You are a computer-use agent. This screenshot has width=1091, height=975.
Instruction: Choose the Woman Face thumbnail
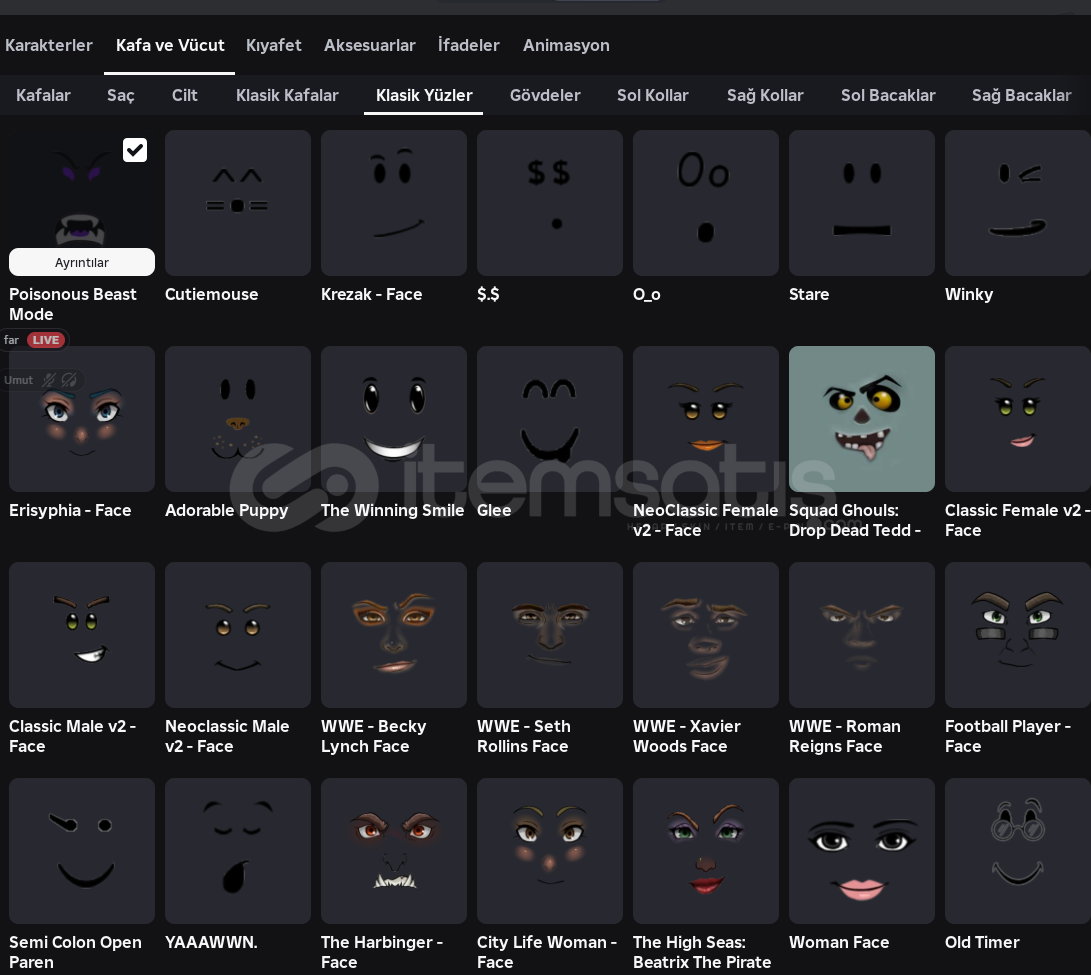[x=861, y=850]
